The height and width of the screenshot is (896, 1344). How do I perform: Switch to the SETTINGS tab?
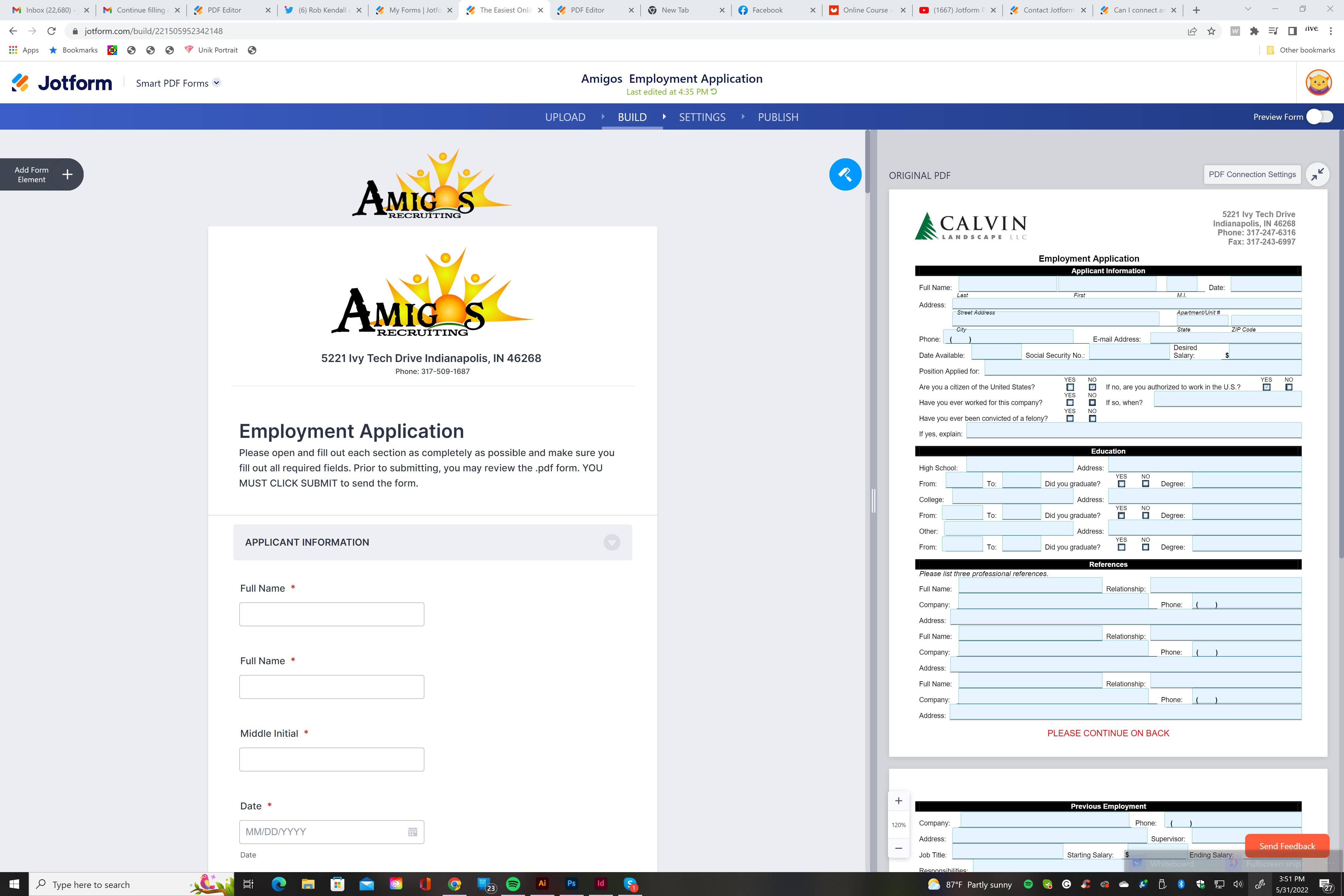click(702, 117)
